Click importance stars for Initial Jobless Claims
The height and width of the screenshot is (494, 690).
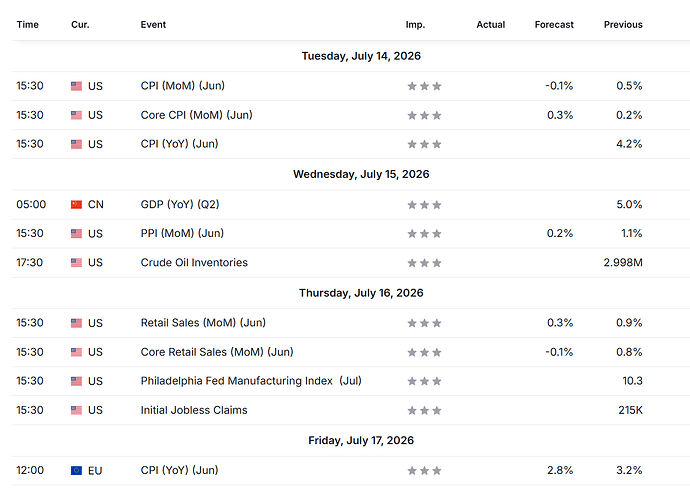tap(424, 410)
